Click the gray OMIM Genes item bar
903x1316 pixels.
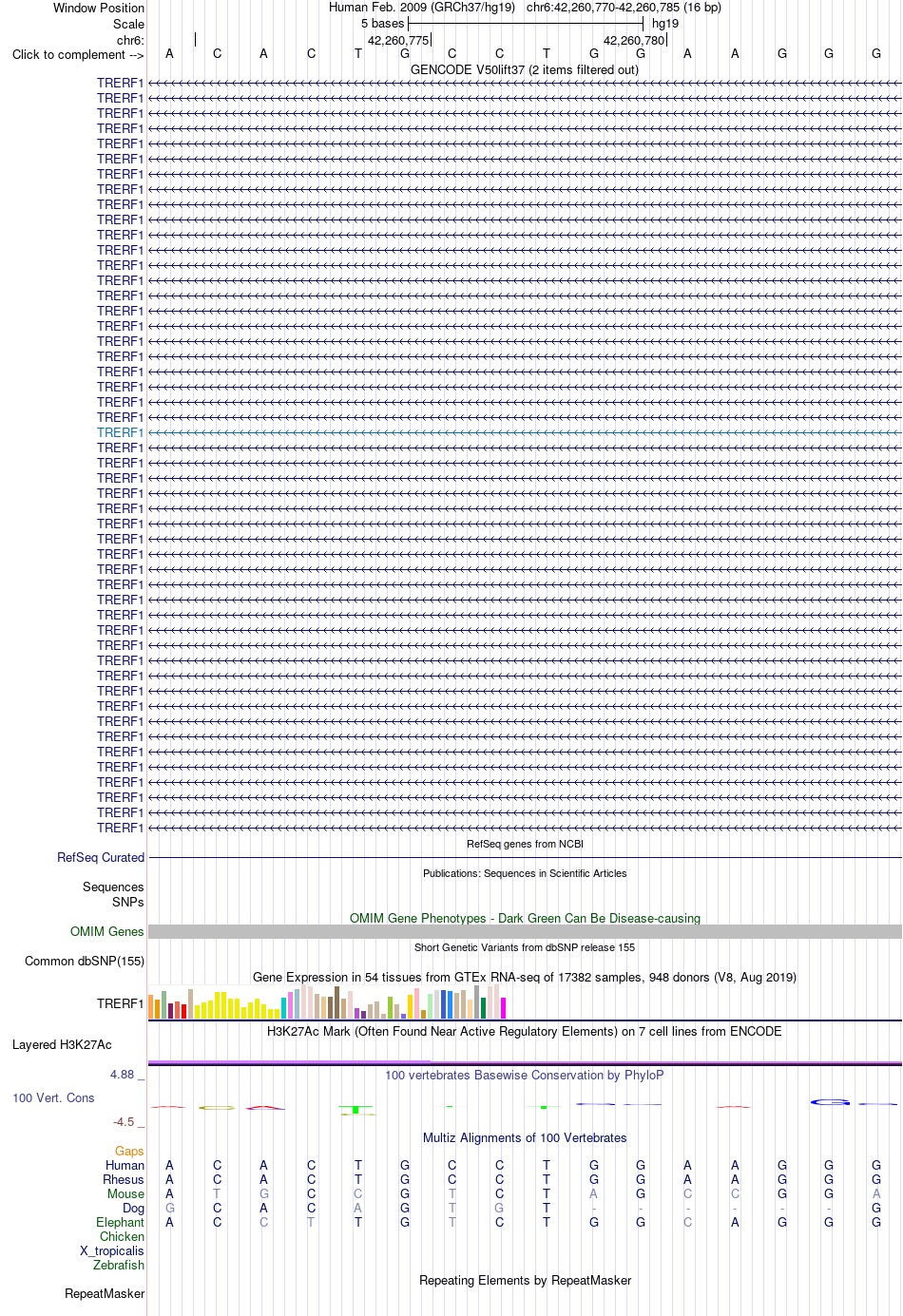[x=525, y=931]
